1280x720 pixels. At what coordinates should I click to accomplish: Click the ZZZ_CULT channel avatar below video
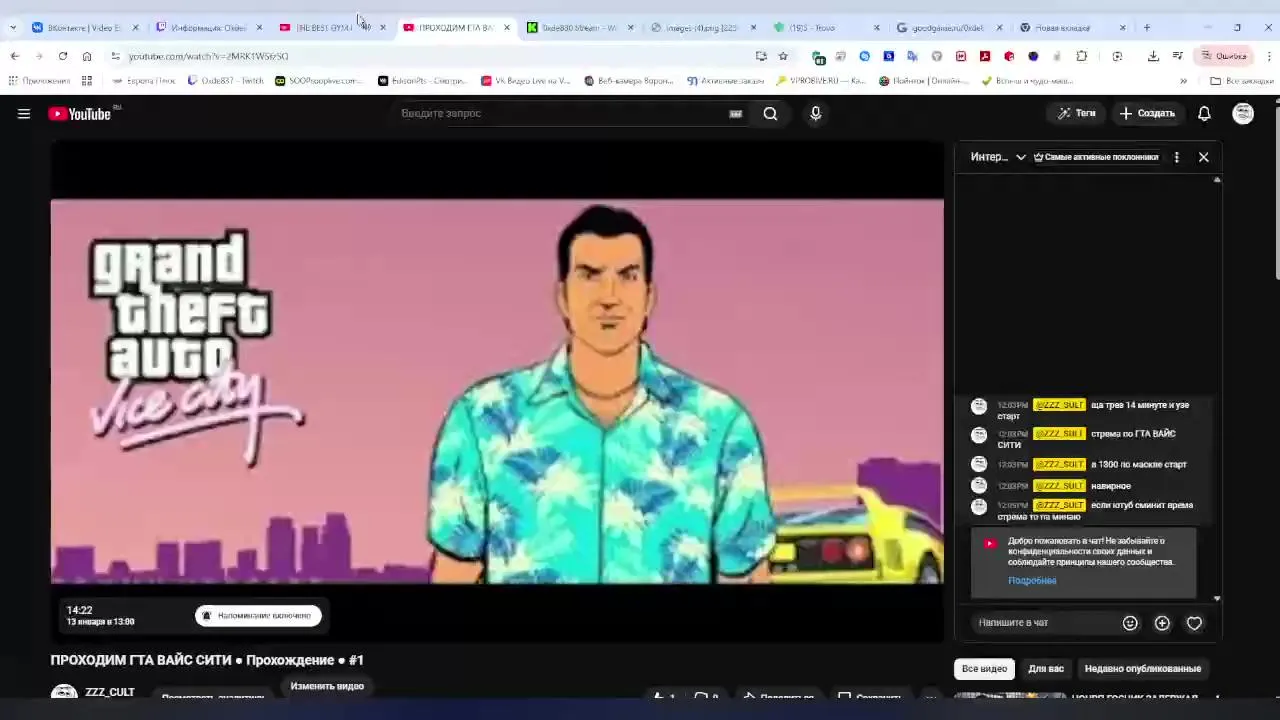[64, 692]
